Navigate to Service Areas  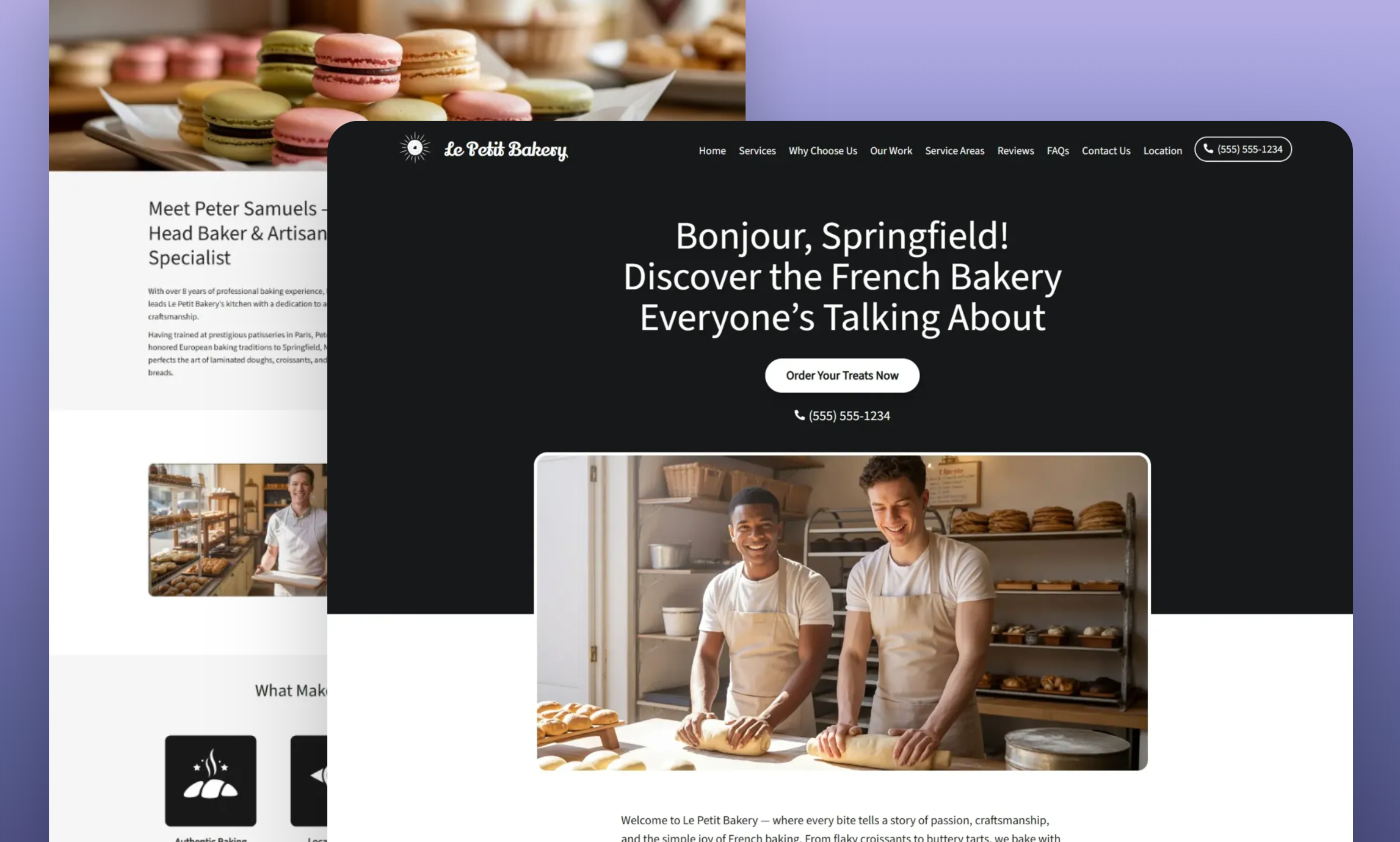pyautogui.click(x=954, y=150)
